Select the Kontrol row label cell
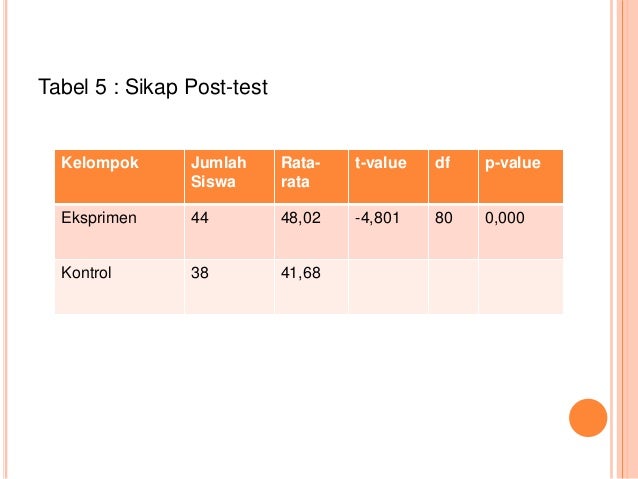 click(x=120, y=287)
